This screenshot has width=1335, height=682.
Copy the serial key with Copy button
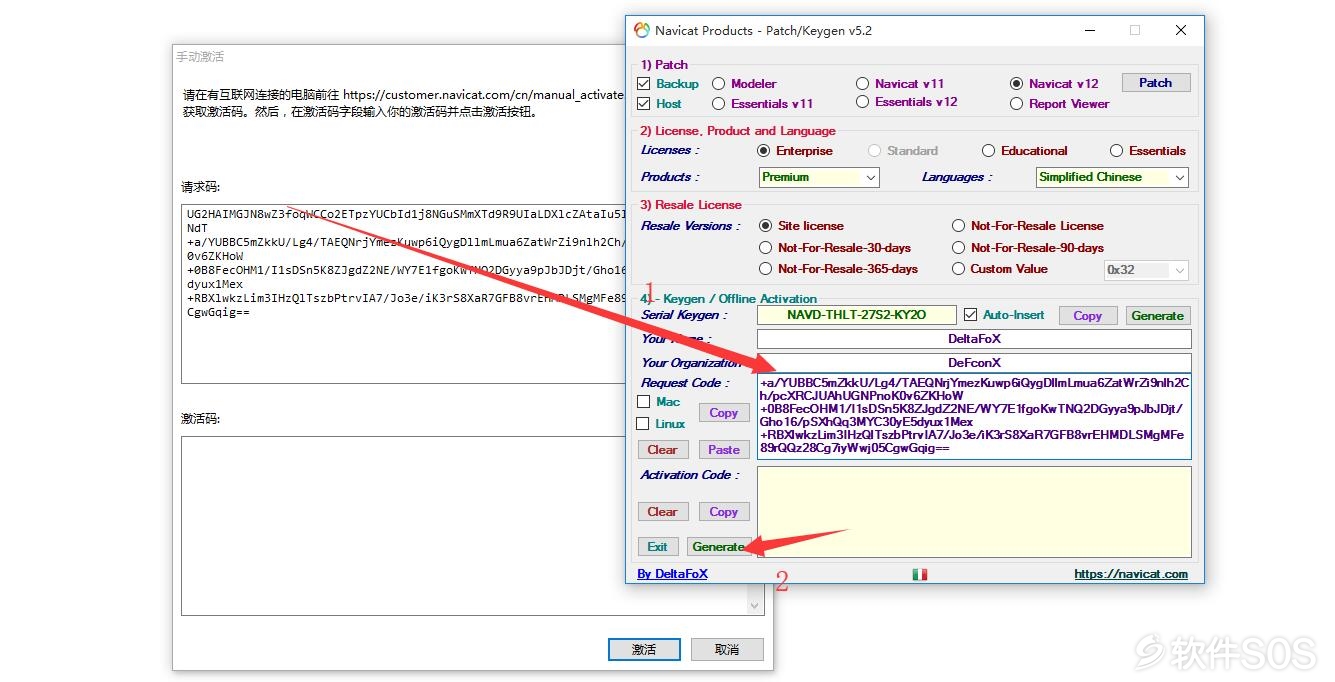click(x=1087, y=315)
